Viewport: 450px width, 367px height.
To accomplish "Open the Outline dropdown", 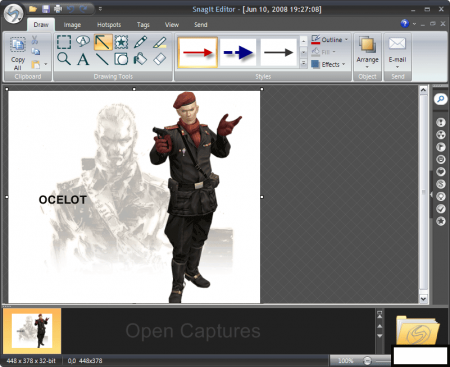I will (330, 40).
